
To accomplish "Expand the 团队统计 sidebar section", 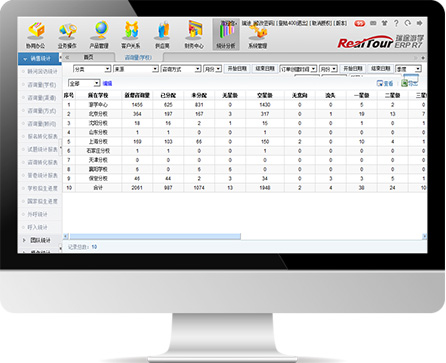I will [40, 240].
